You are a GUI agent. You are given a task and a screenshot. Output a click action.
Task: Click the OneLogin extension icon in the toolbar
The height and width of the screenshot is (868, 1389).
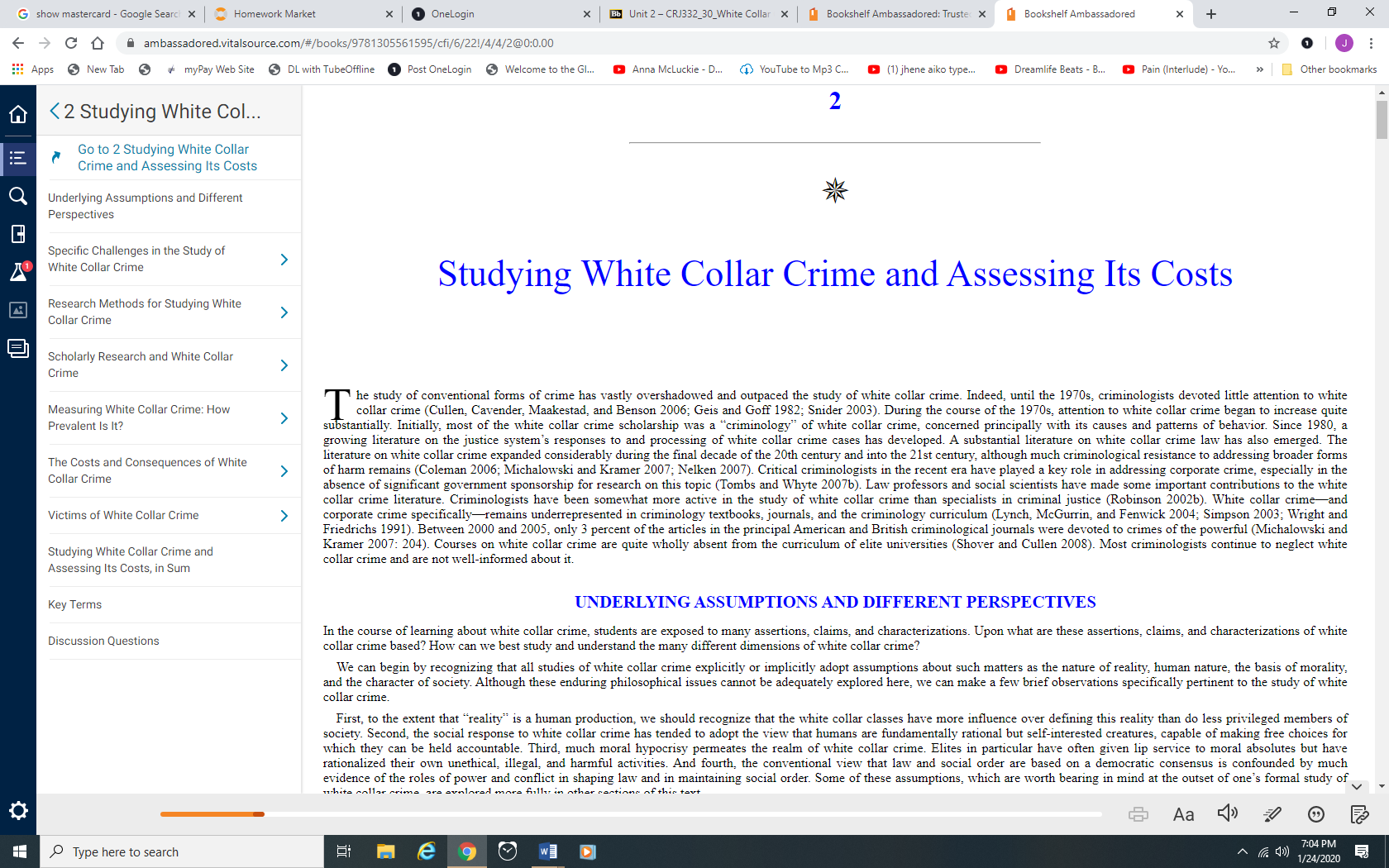point(1307,43)
